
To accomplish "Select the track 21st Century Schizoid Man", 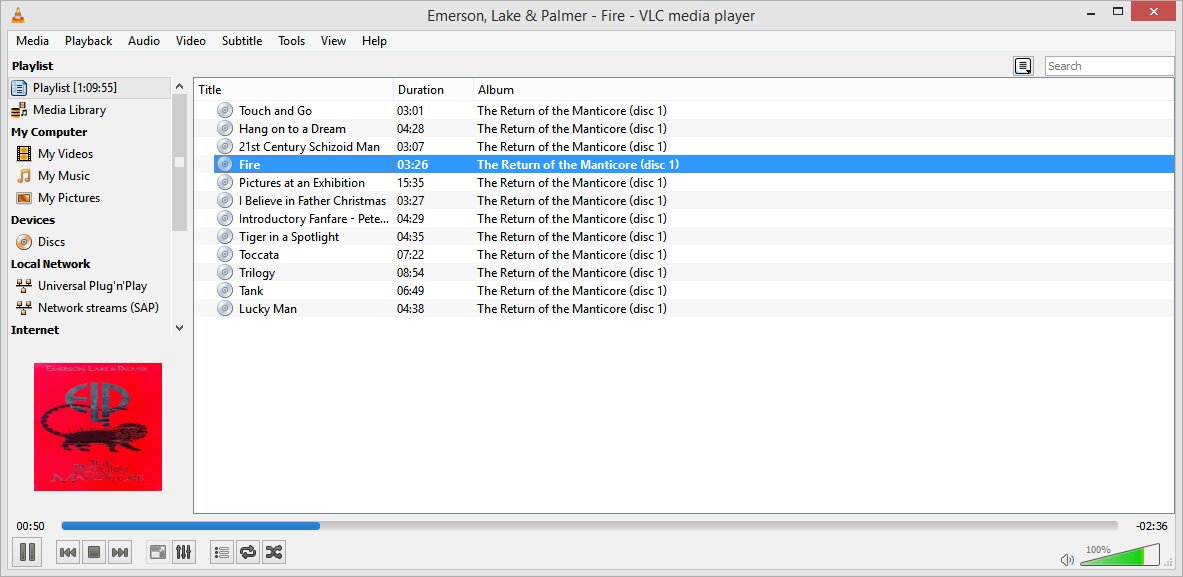I will click(x=309, y=147).
